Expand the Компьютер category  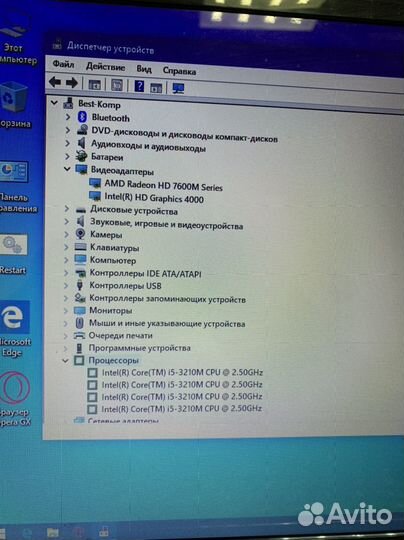66,260
